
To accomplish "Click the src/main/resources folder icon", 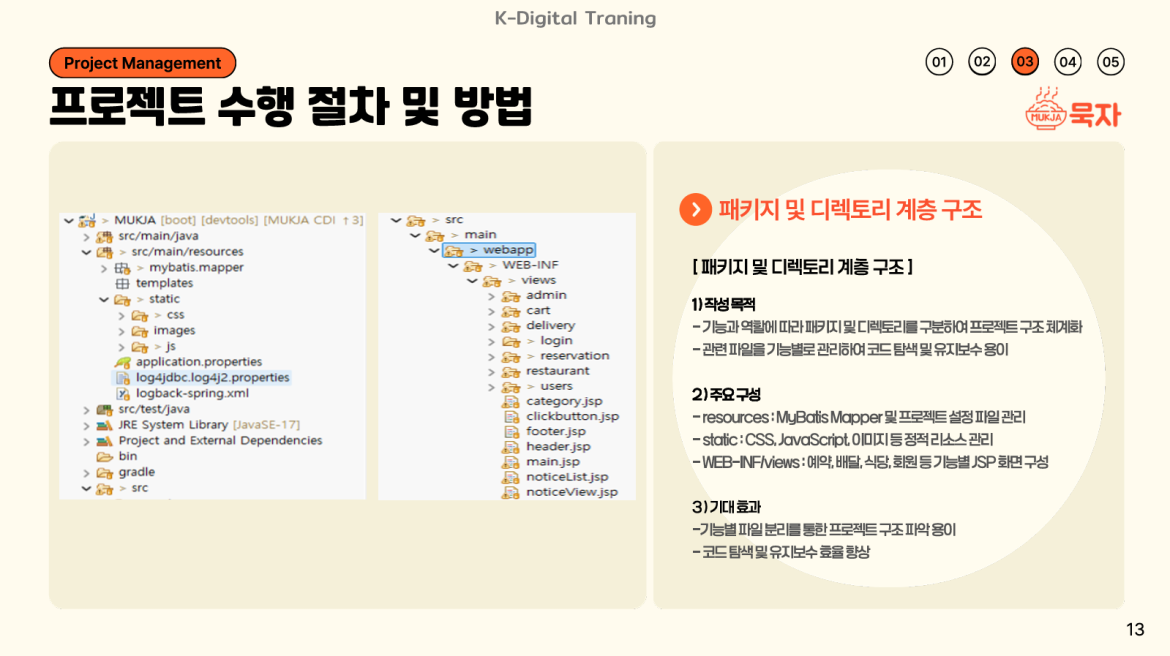I will point(104,252).
